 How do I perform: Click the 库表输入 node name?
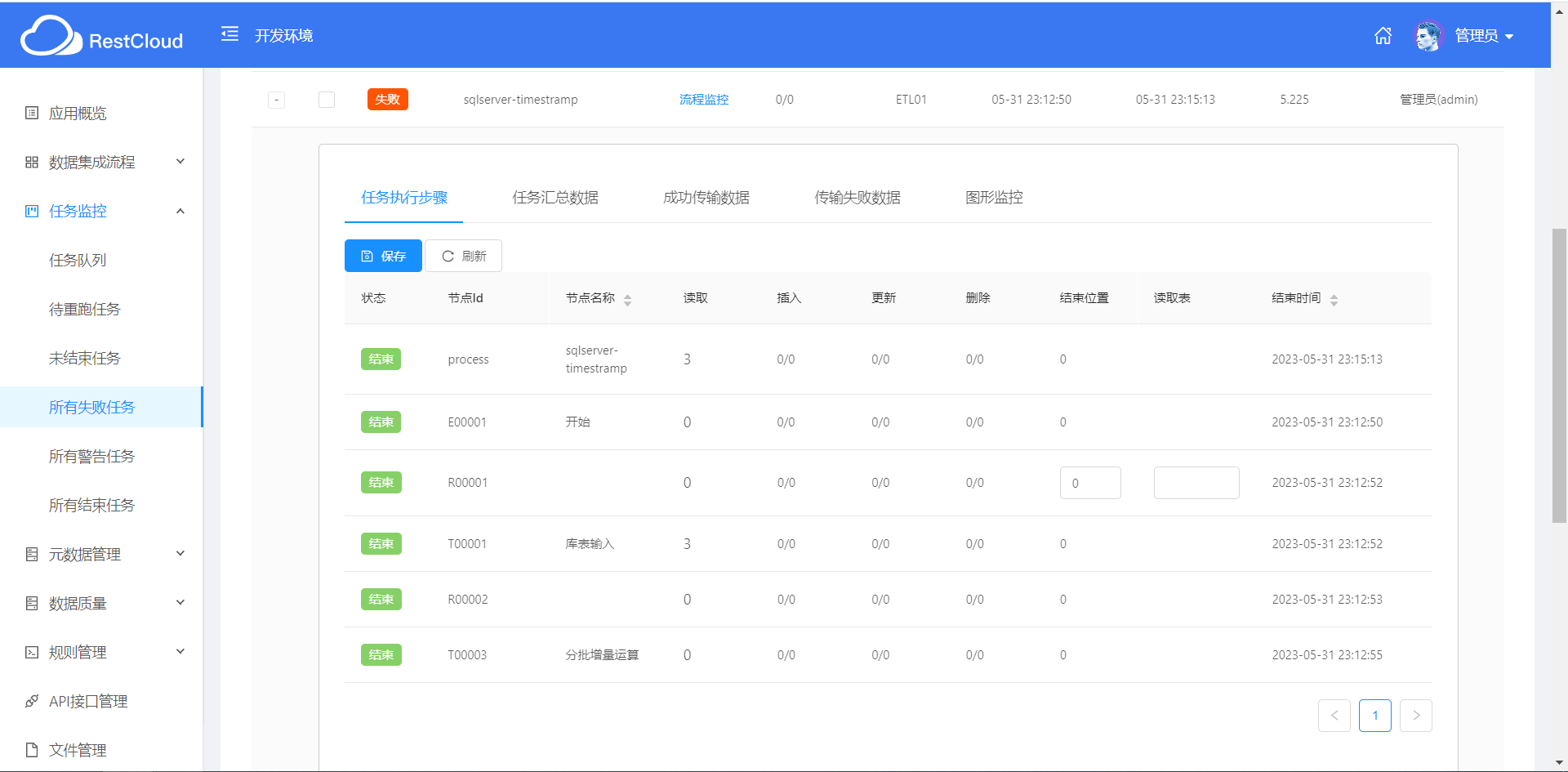coord(590,544)
